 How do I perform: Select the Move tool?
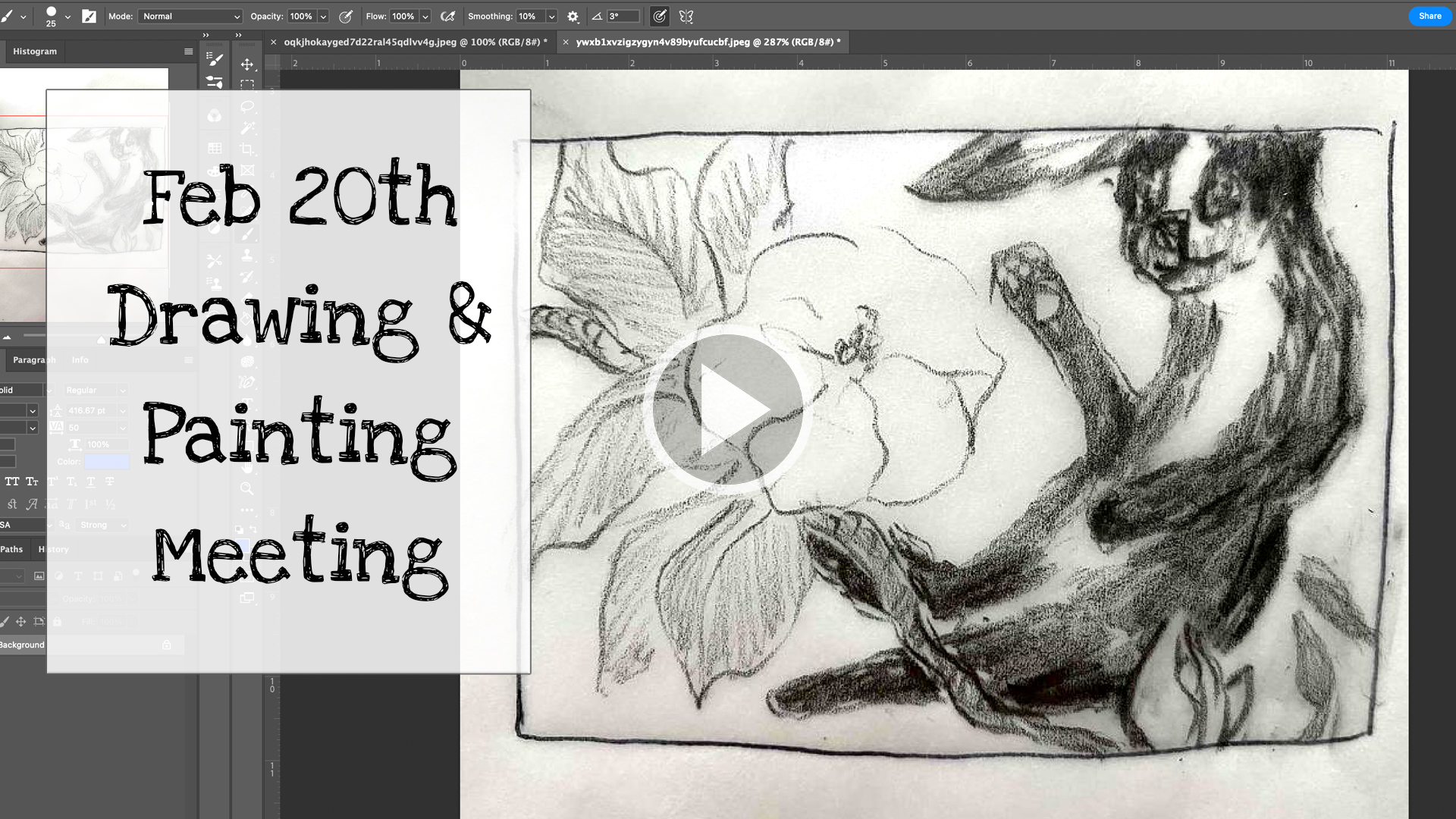pos(247,64)
